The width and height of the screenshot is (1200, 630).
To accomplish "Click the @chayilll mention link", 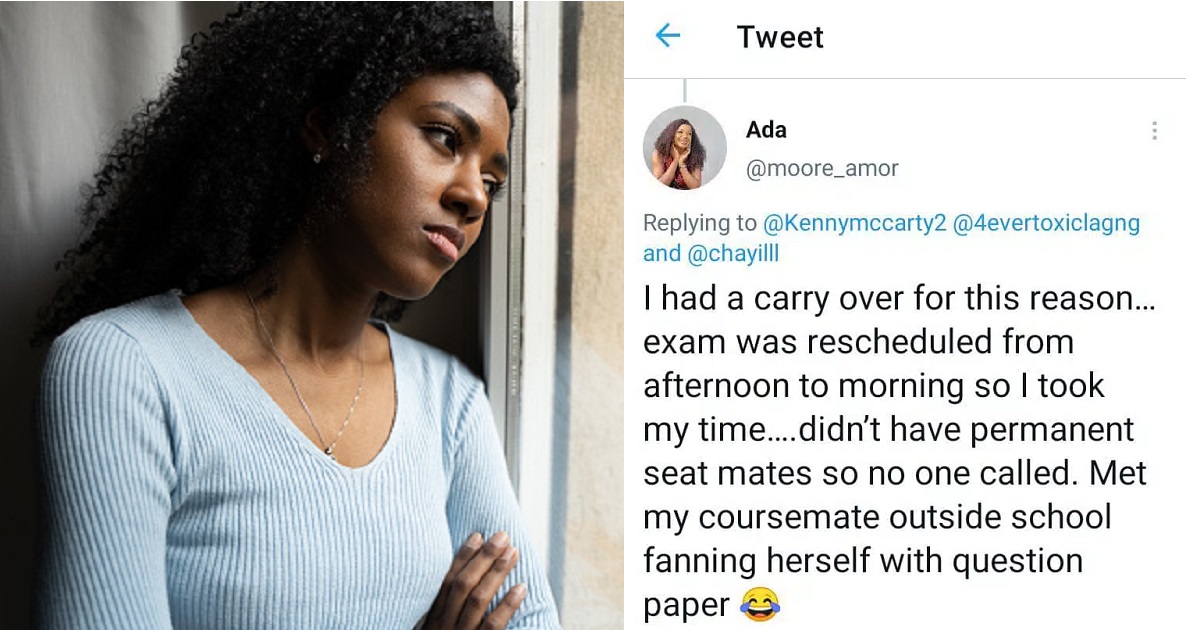I will pos(733,254).
